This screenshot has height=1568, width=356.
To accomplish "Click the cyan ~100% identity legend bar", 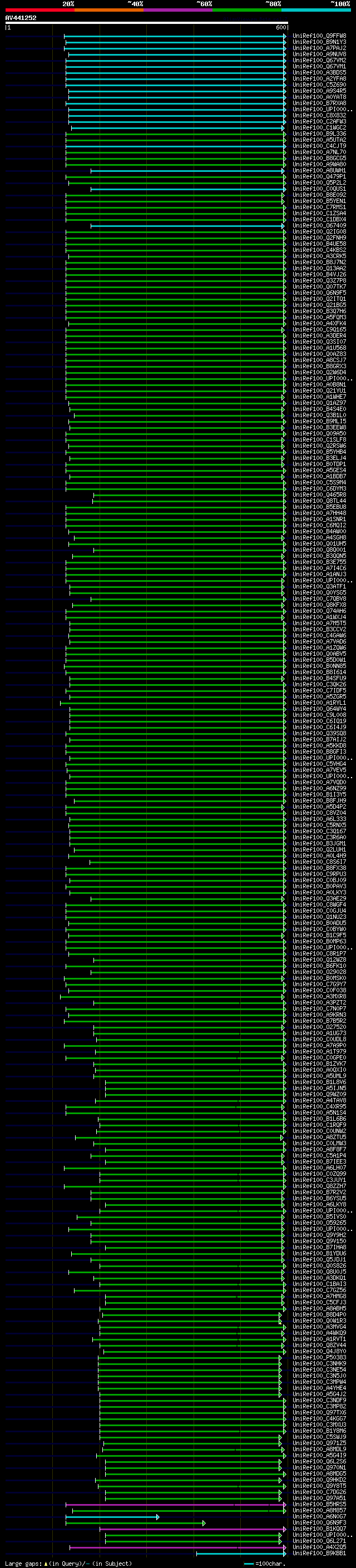I will pos(316,10).
